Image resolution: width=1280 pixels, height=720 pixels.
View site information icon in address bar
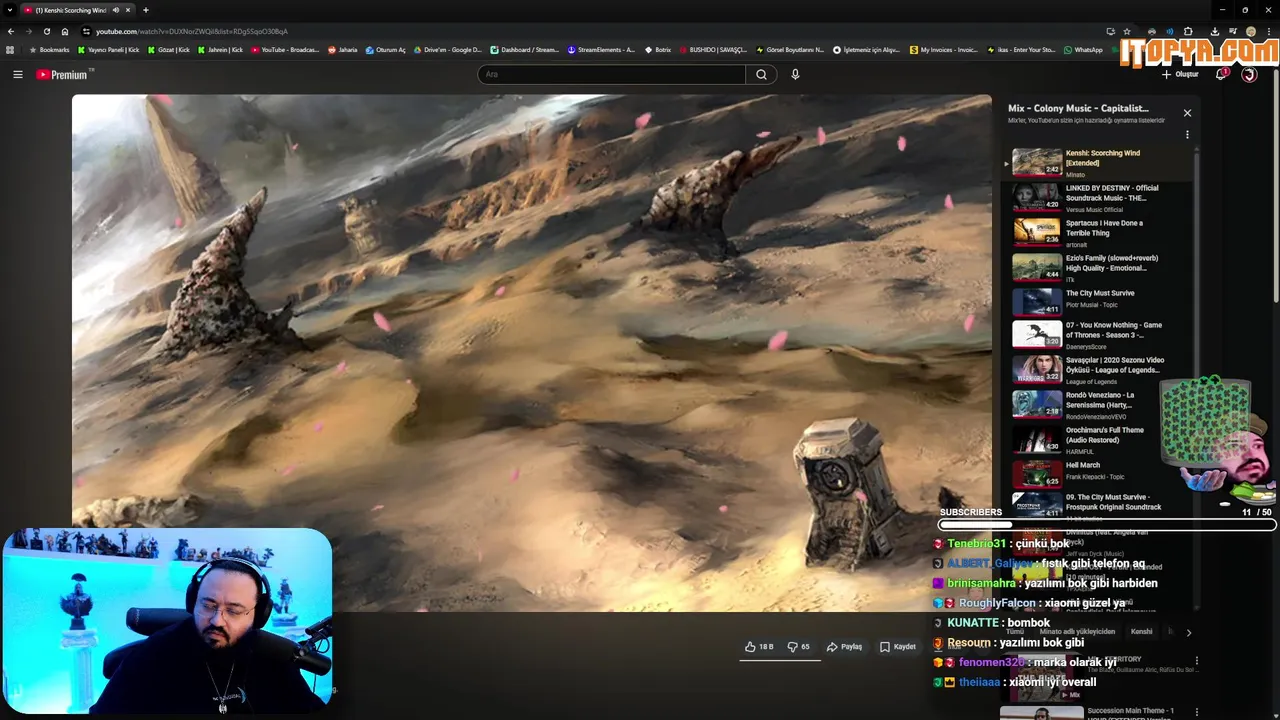[87, 31]
